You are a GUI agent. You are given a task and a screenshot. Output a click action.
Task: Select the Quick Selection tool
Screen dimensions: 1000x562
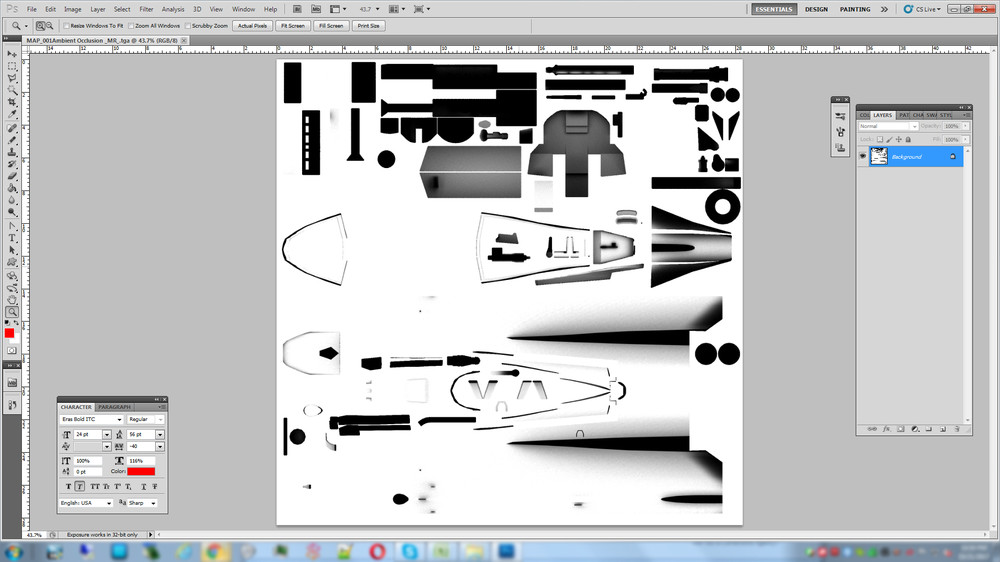coord(11,91)
